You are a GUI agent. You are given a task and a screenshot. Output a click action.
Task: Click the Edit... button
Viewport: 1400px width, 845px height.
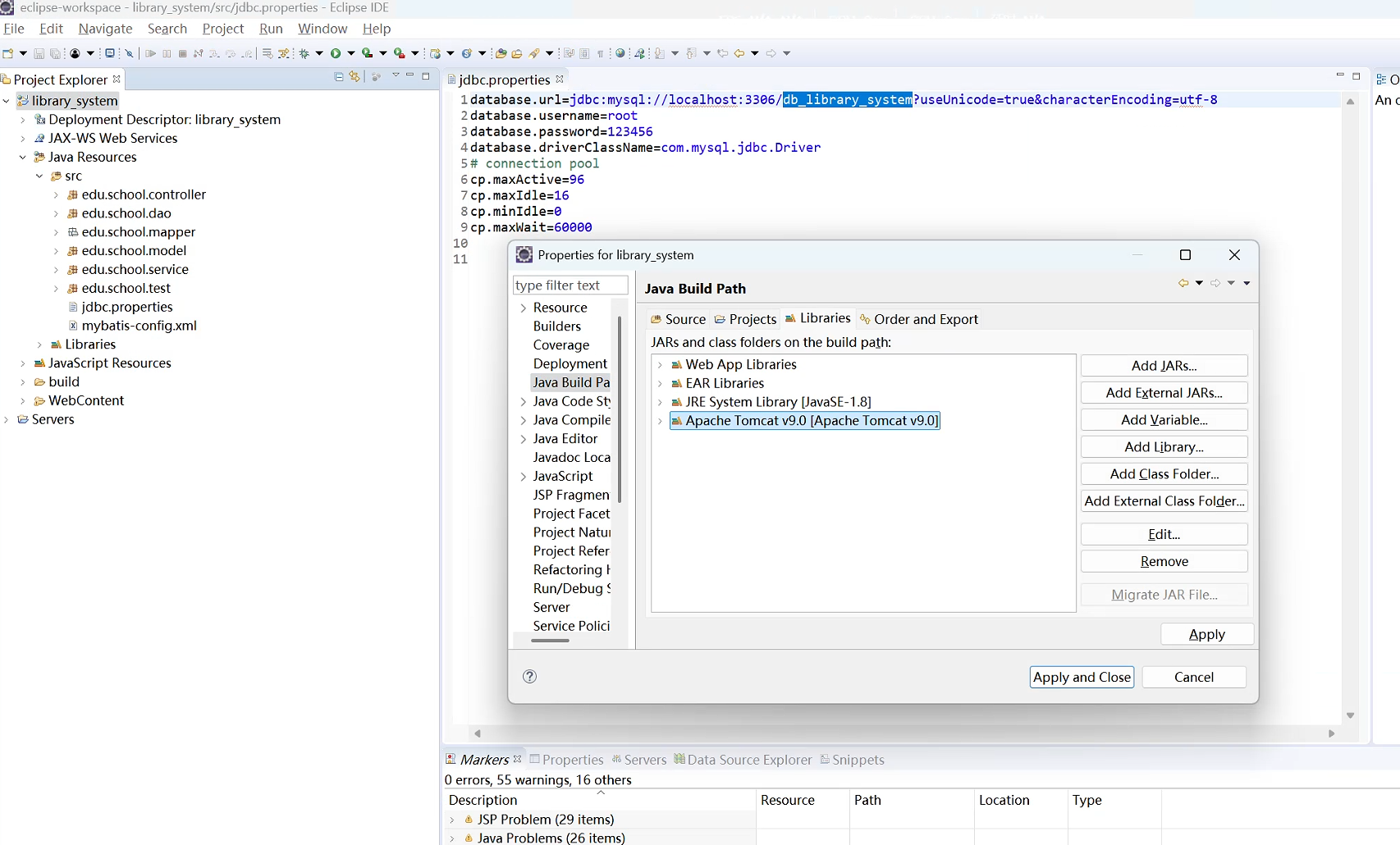(1164, 534)
